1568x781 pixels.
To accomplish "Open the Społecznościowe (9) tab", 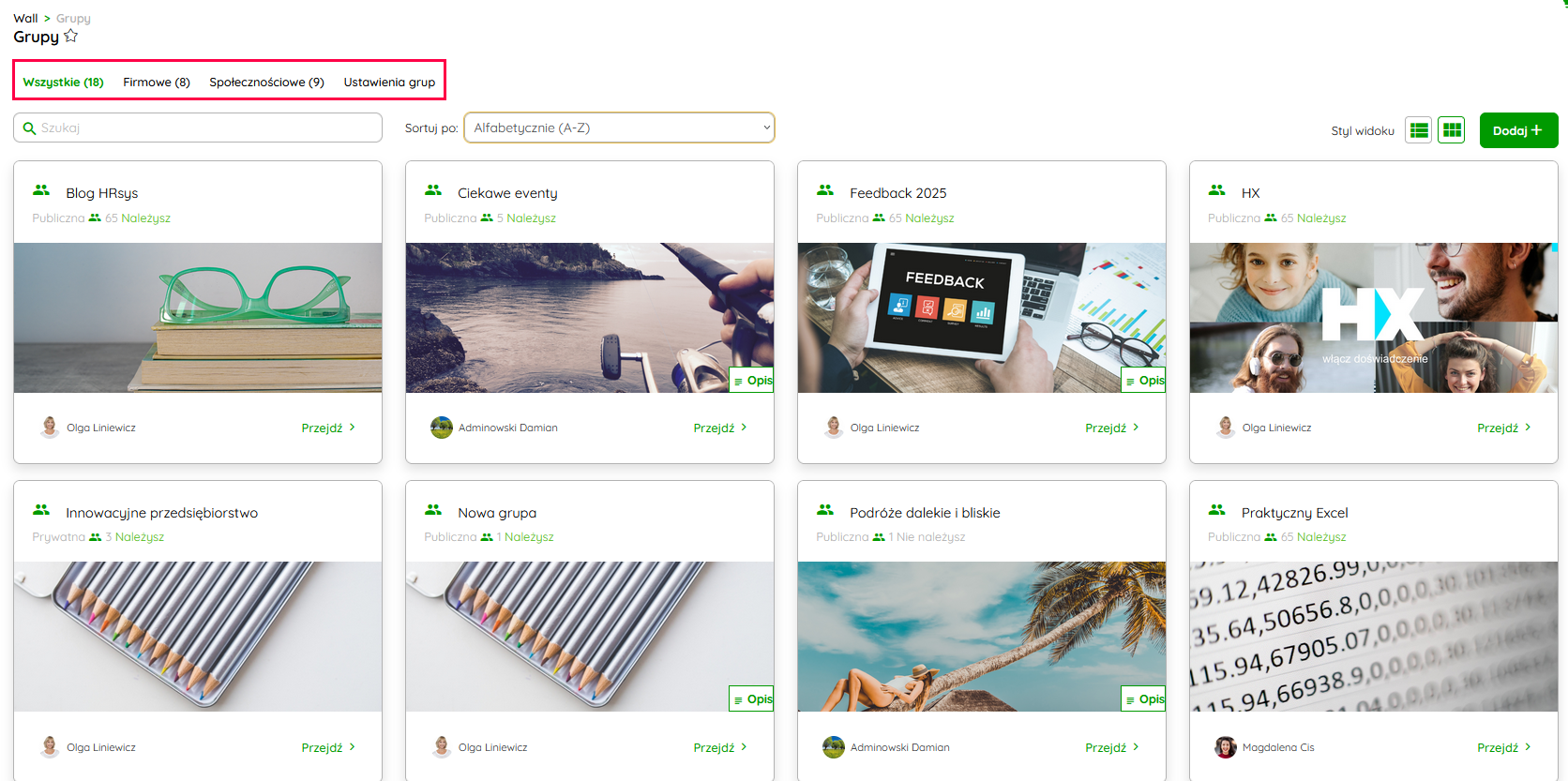I will pos(266,82).
